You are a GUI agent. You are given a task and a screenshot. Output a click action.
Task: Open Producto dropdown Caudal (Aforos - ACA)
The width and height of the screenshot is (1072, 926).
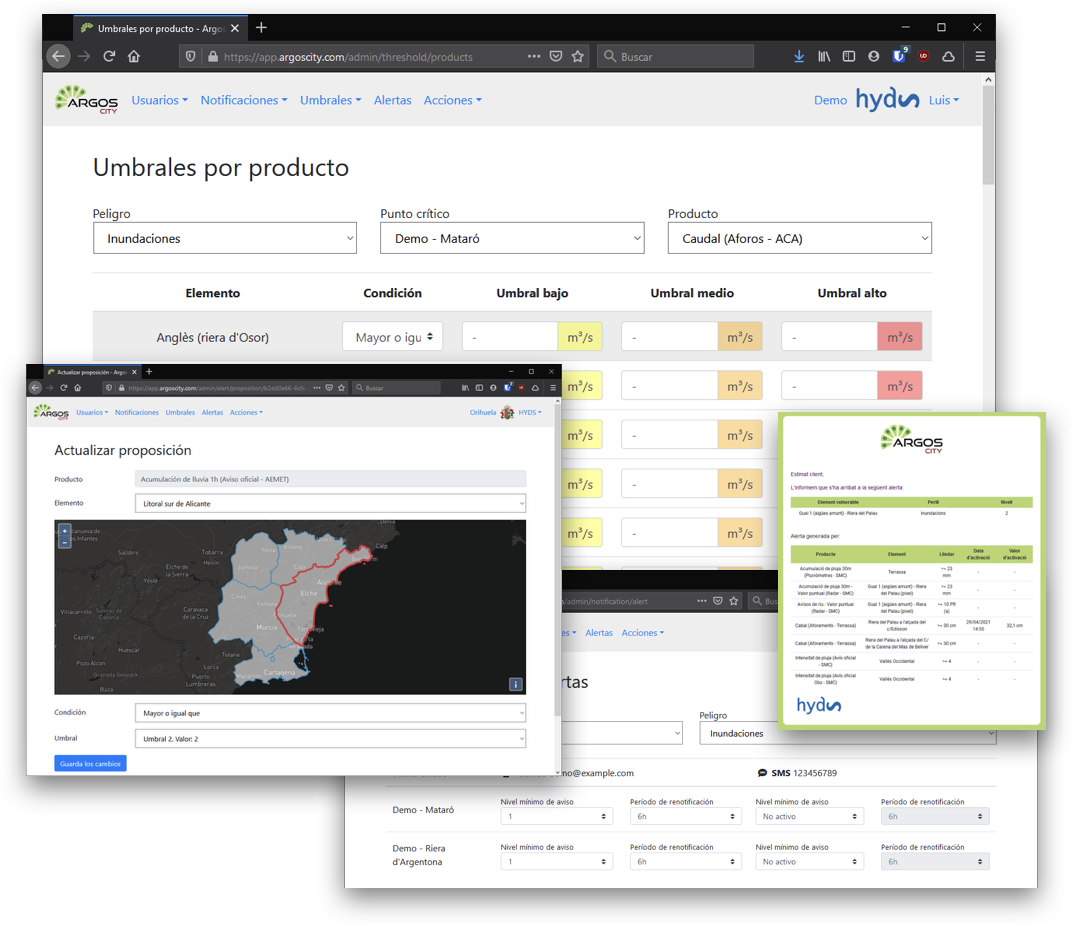pyautogui.click(x=799, y=238)
